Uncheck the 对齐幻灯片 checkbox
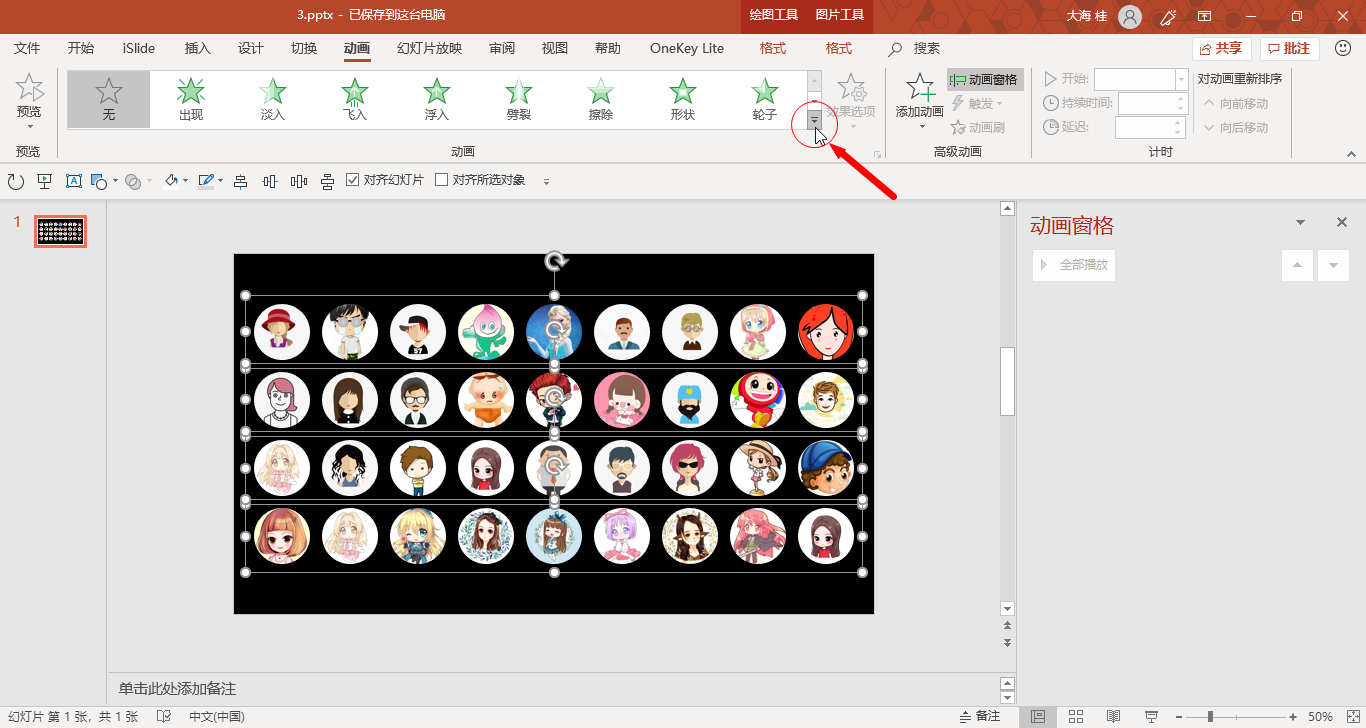The height and width of the screenshot is (728, 1366). coord(352,180)
